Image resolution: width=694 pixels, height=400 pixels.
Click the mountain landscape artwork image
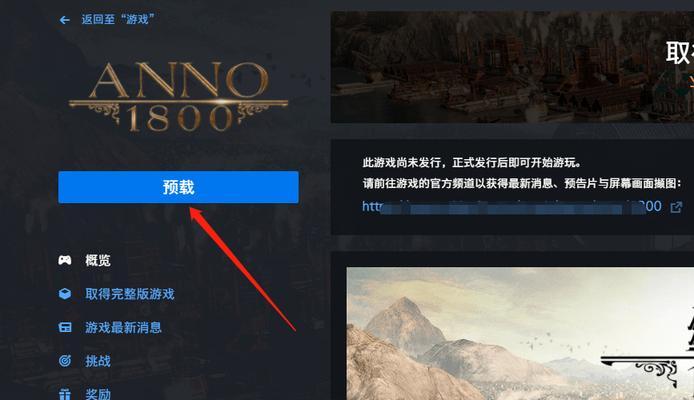(520, 334)
